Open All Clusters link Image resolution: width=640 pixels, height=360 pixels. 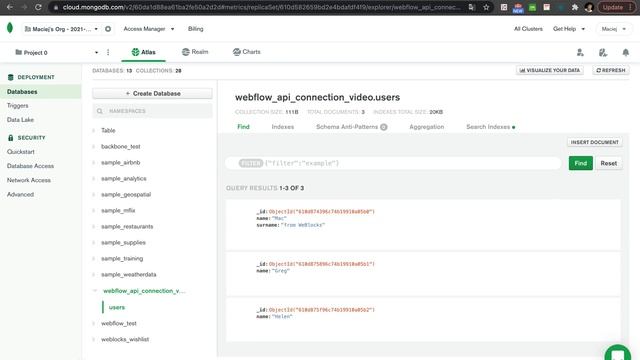pyautogui.click(x=528, y=29)
